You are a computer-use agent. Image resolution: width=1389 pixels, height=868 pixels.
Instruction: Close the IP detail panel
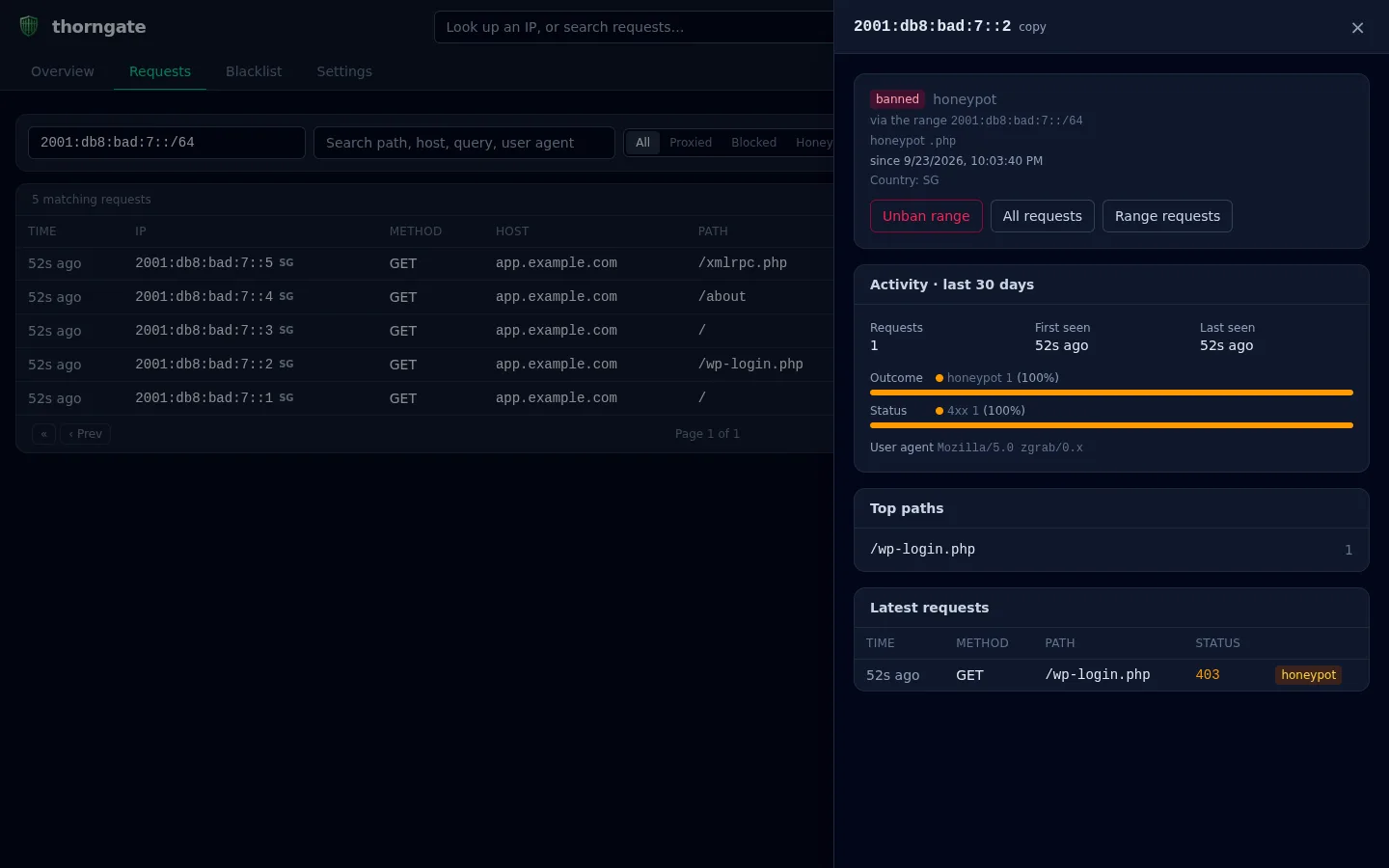1357,28
